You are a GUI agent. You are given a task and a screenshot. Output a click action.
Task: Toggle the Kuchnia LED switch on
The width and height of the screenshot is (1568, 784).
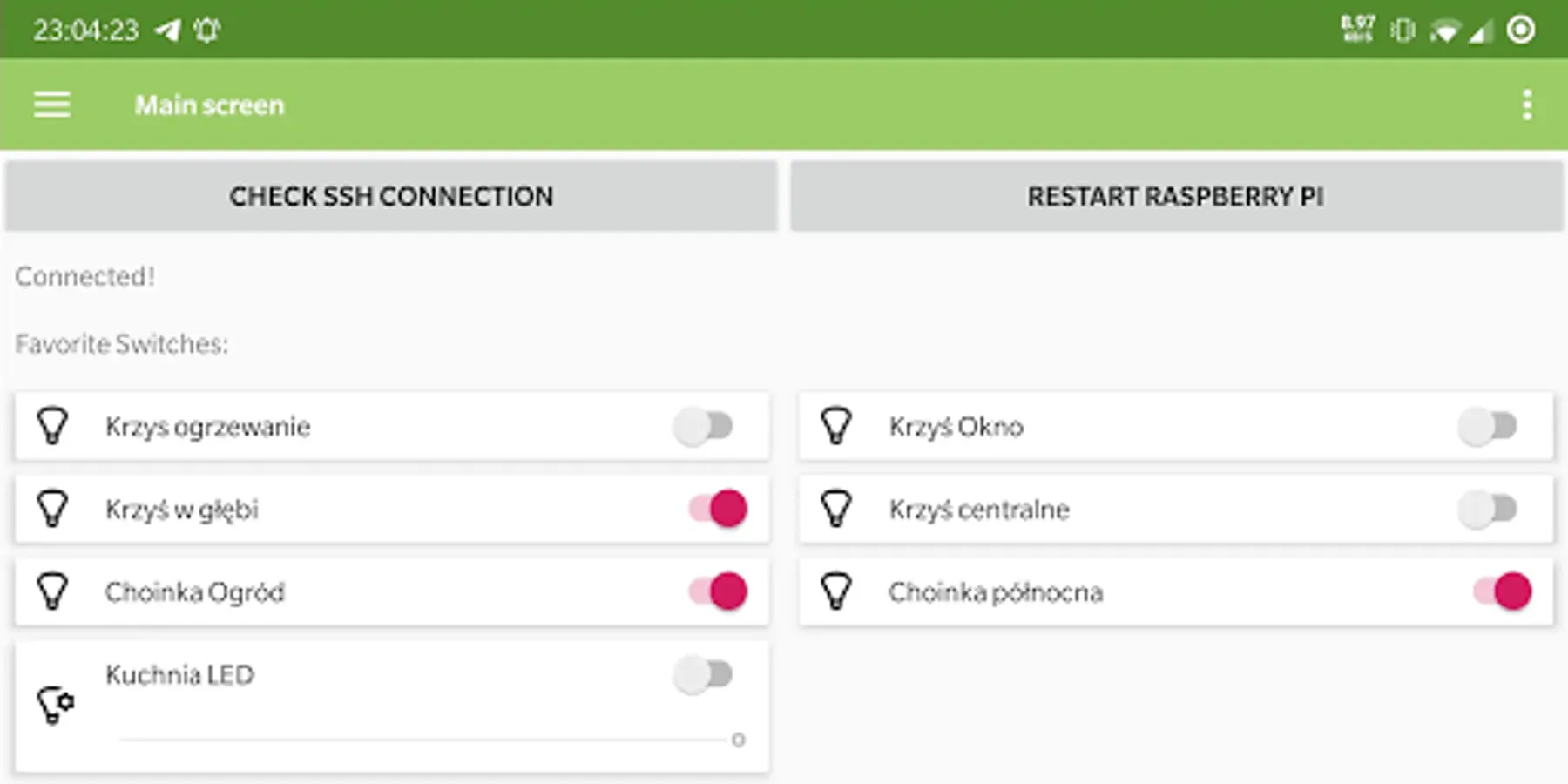(704, 674)
